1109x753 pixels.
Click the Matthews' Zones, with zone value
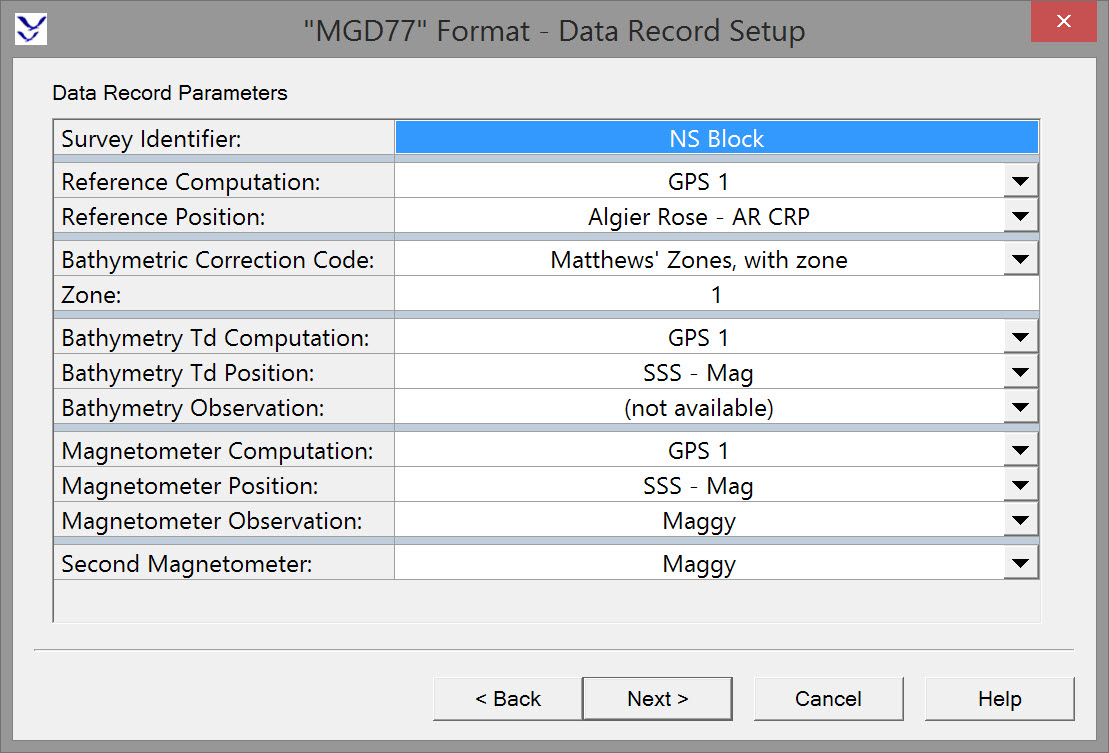(x=698, y=260)
